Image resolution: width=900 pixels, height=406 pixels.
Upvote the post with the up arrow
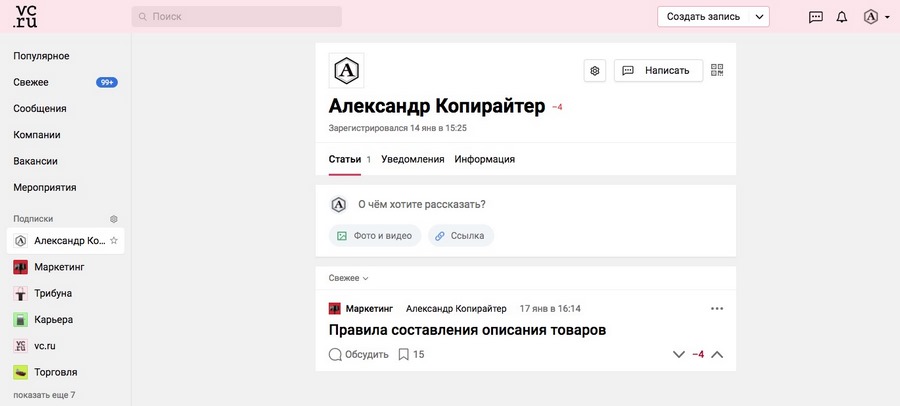[717, 354]
